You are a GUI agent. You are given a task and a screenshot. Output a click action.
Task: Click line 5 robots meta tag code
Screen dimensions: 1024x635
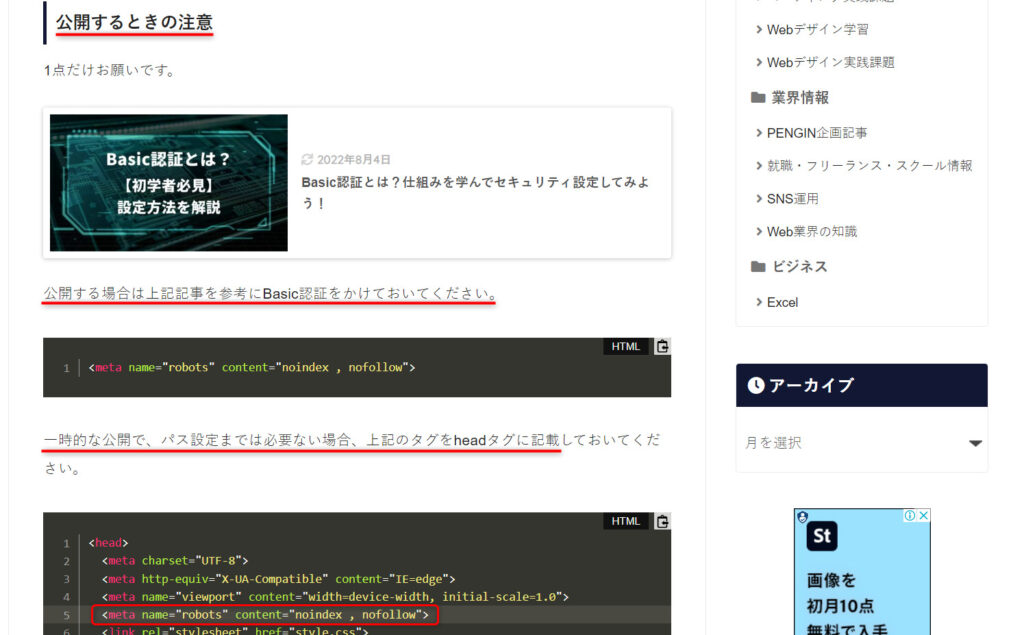tap(265, 615)
